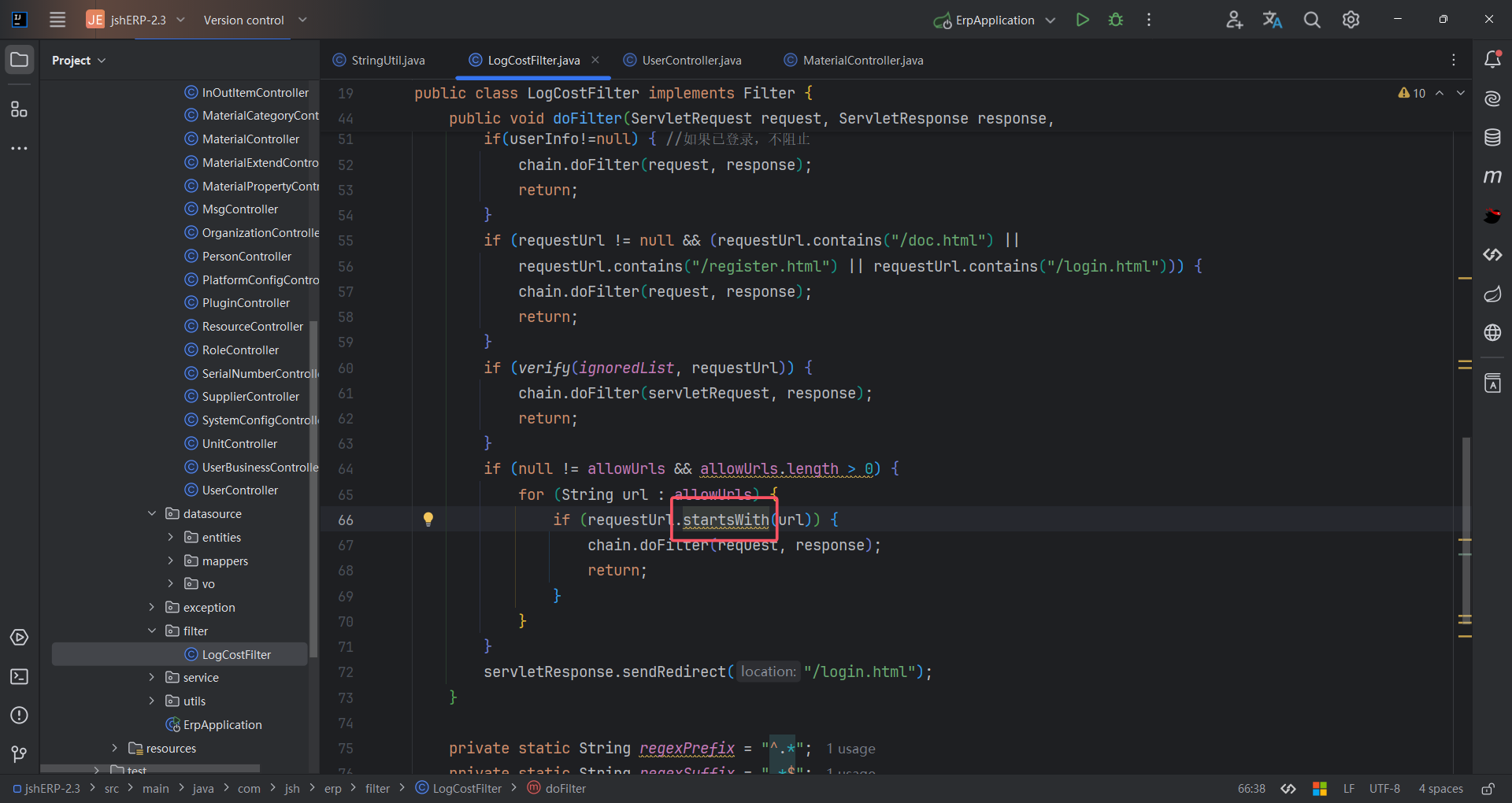Click the location parameter hint on line 72
Screen dimensions: 1512x803
(768, 672)
